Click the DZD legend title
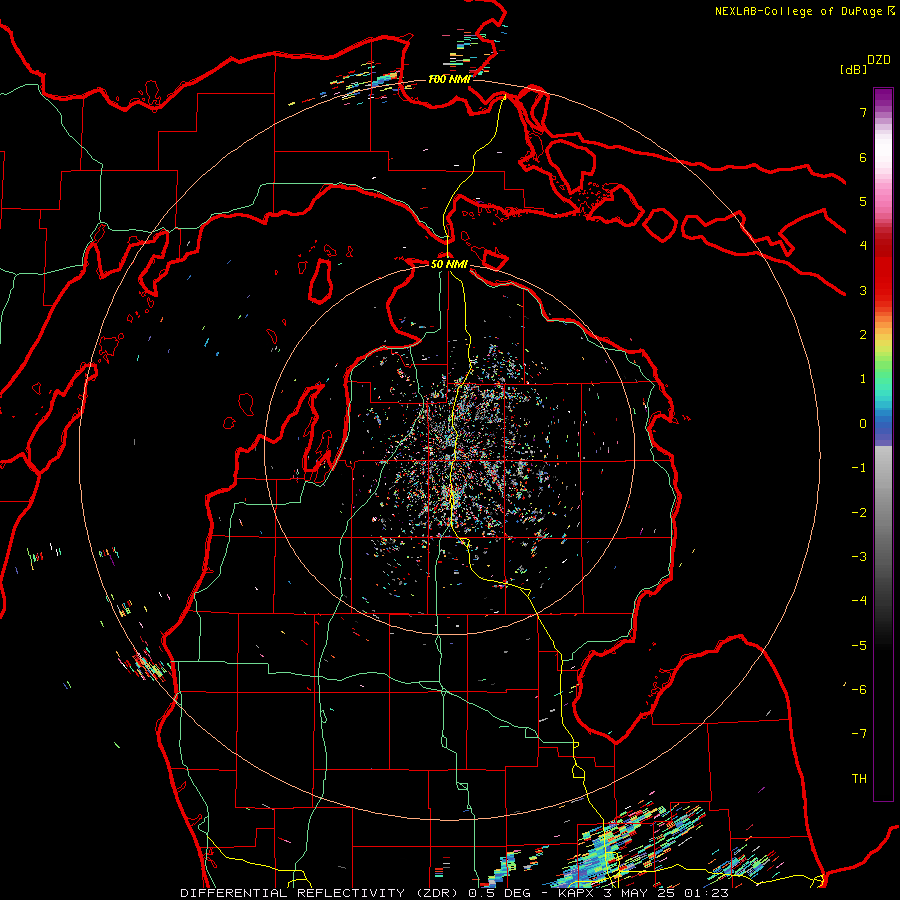900x900 pixels. tap(879, 59)
